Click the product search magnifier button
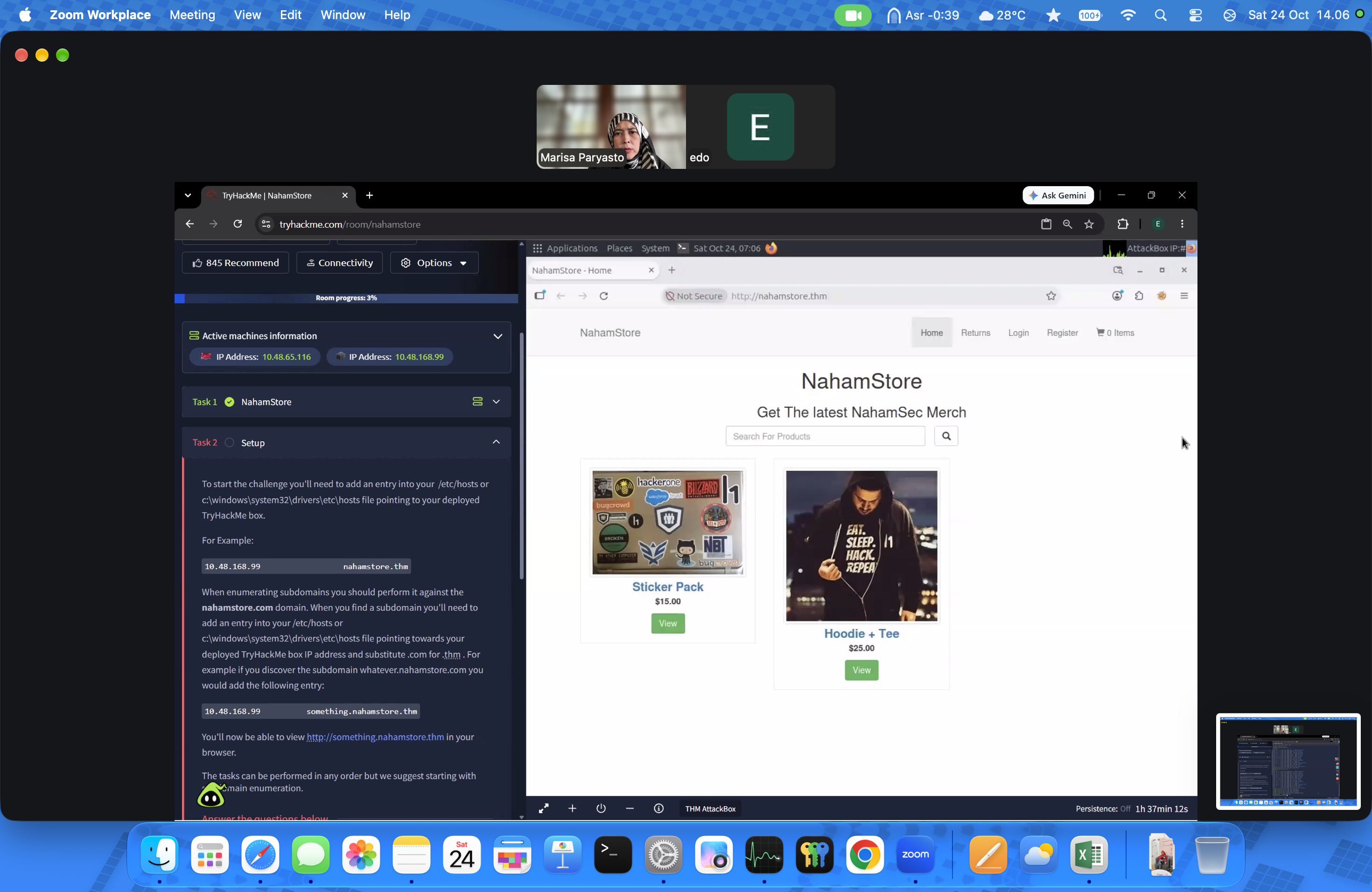 pos(946,436)
